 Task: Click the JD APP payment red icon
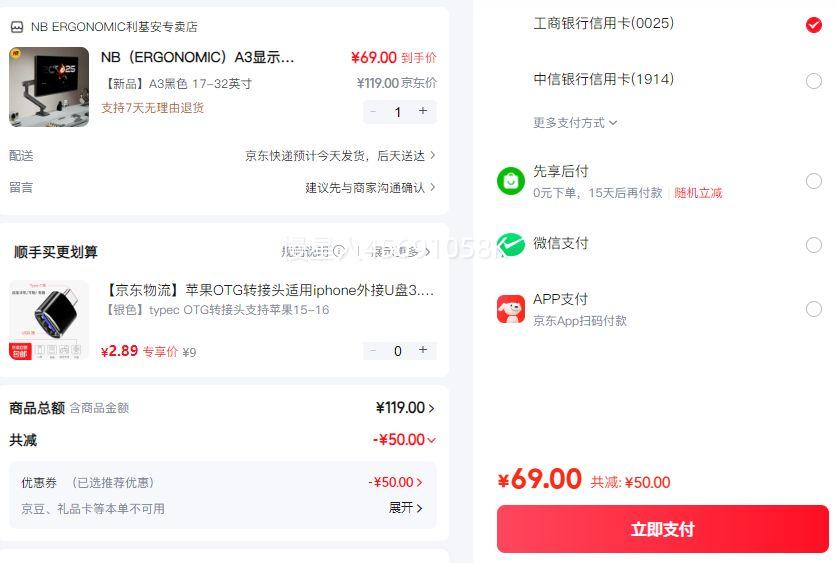(511, 309)
